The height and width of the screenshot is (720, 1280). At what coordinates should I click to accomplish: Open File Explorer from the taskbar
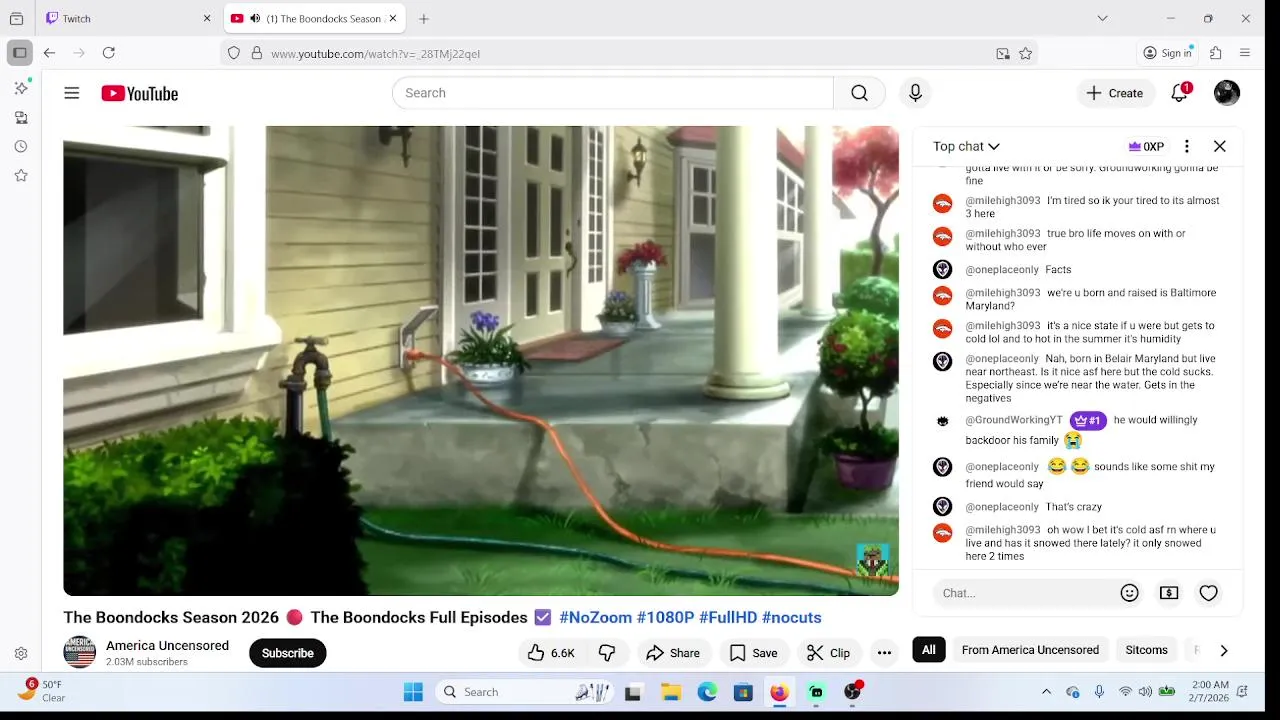pyautogui.click(x=671, y=692)
